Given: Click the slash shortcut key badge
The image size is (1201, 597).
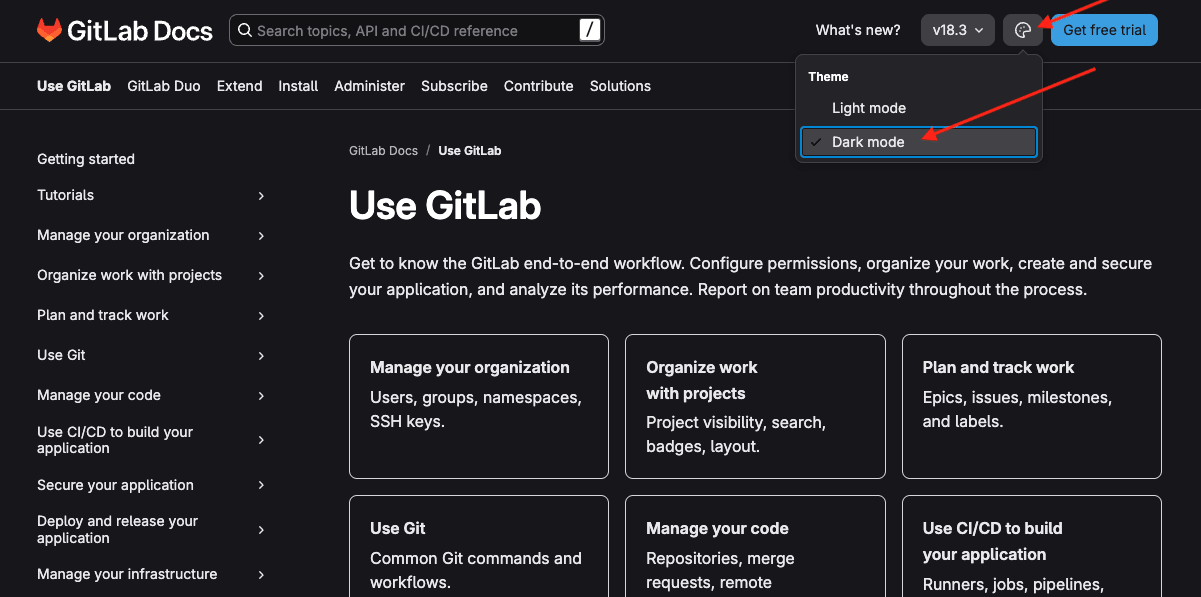Looking at the screenshot, I should pyautogui.click(x=589, y=30).
